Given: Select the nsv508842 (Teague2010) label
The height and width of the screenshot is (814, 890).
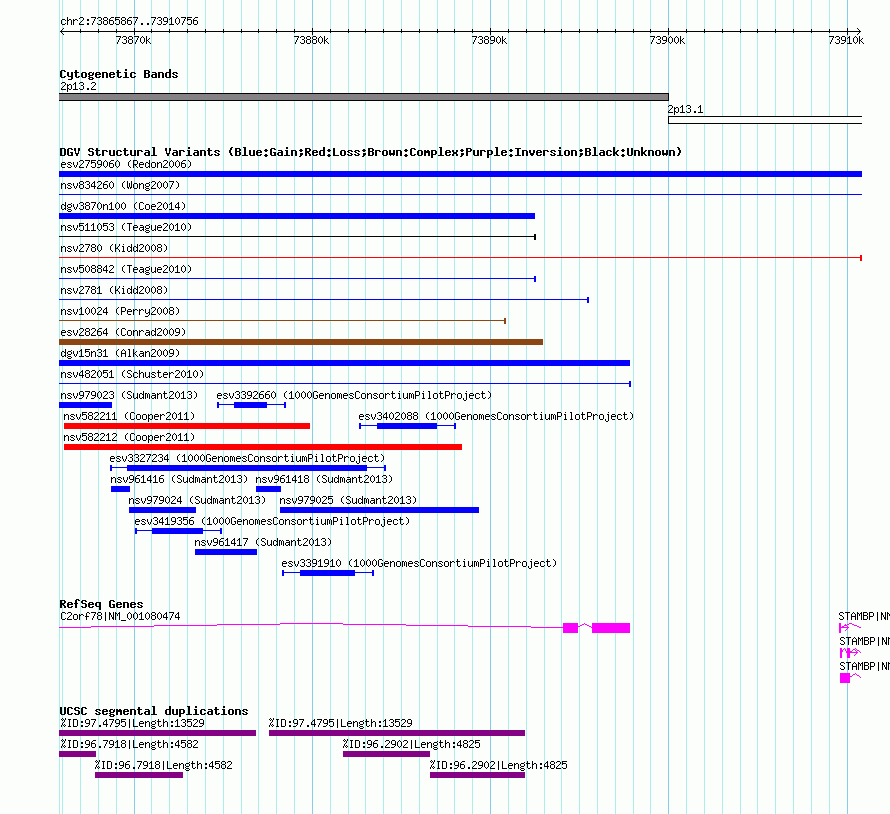Looking at the screenshot, I should [126, 269].
